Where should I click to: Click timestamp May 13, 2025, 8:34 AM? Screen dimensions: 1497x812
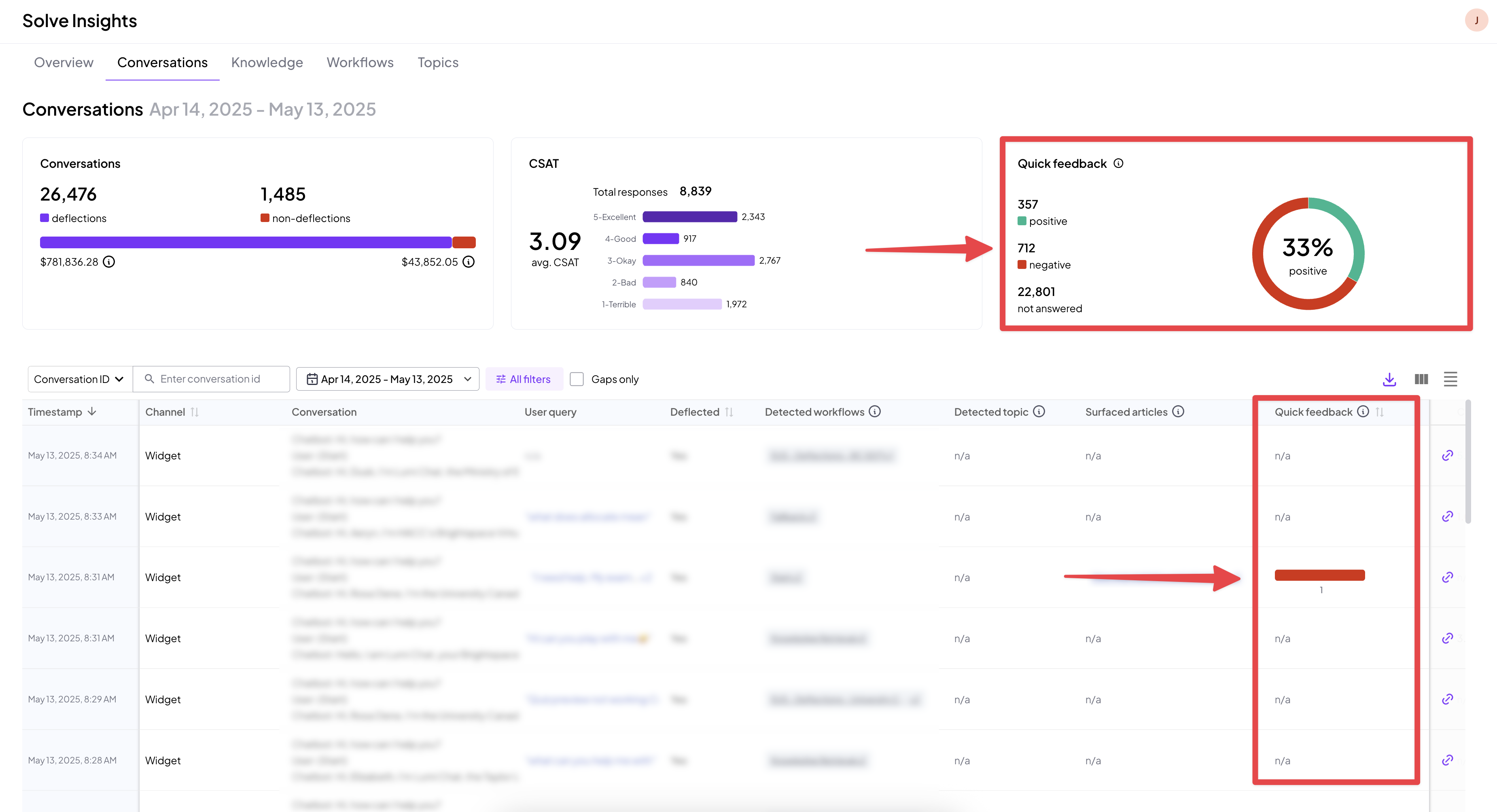[72, 455]
